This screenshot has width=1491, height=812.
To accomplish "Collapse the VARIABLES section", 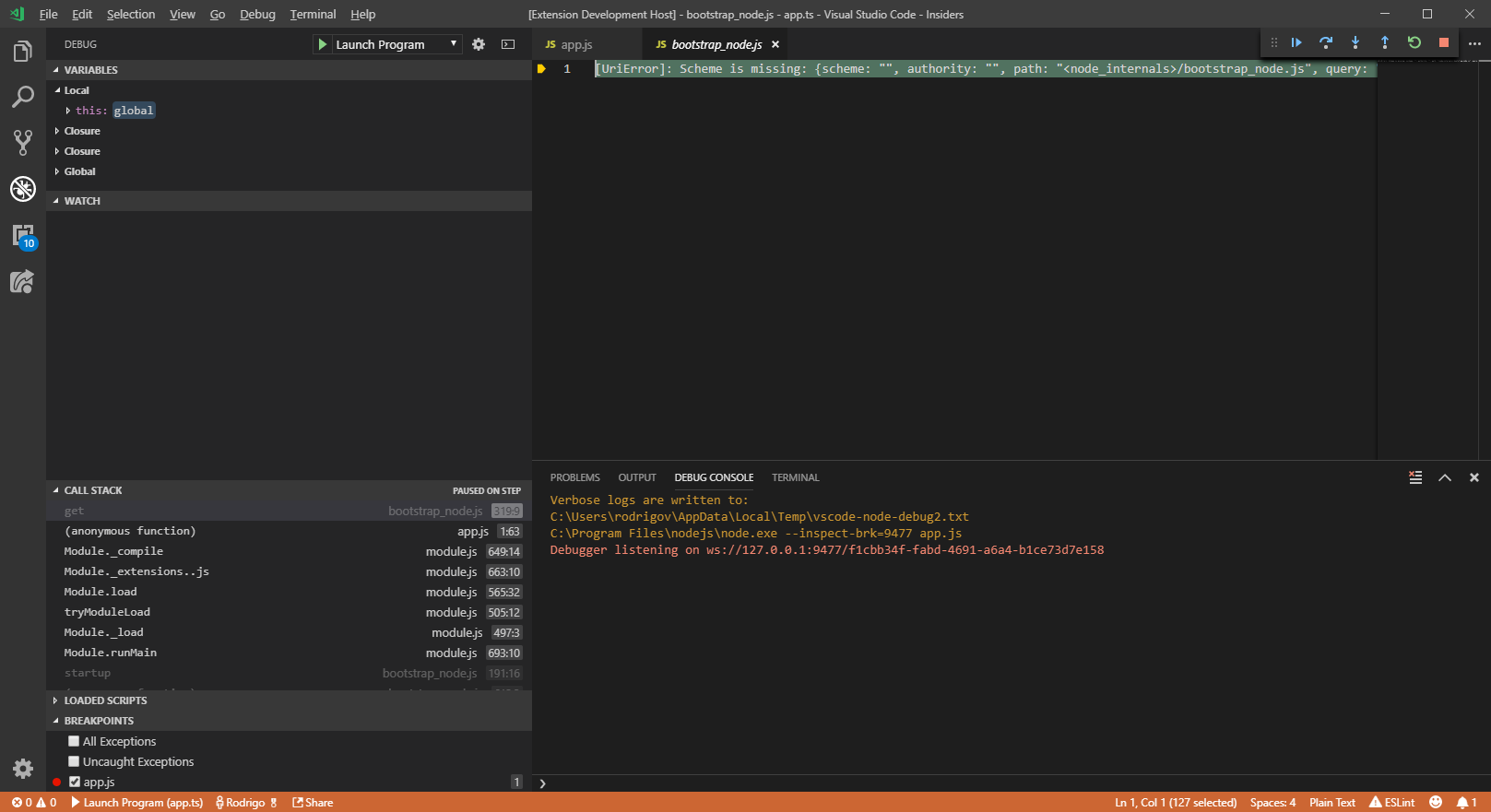I will [289, 70].
